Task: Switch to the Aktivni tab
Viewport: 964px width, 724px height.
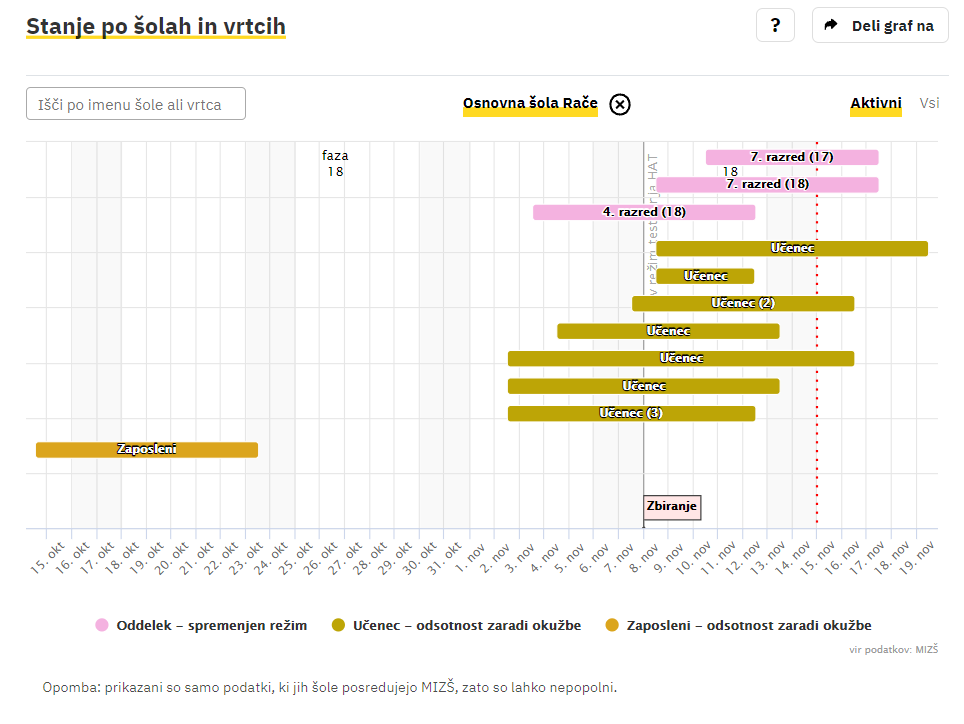Action: pyautogui.click(x=875, y=103)
